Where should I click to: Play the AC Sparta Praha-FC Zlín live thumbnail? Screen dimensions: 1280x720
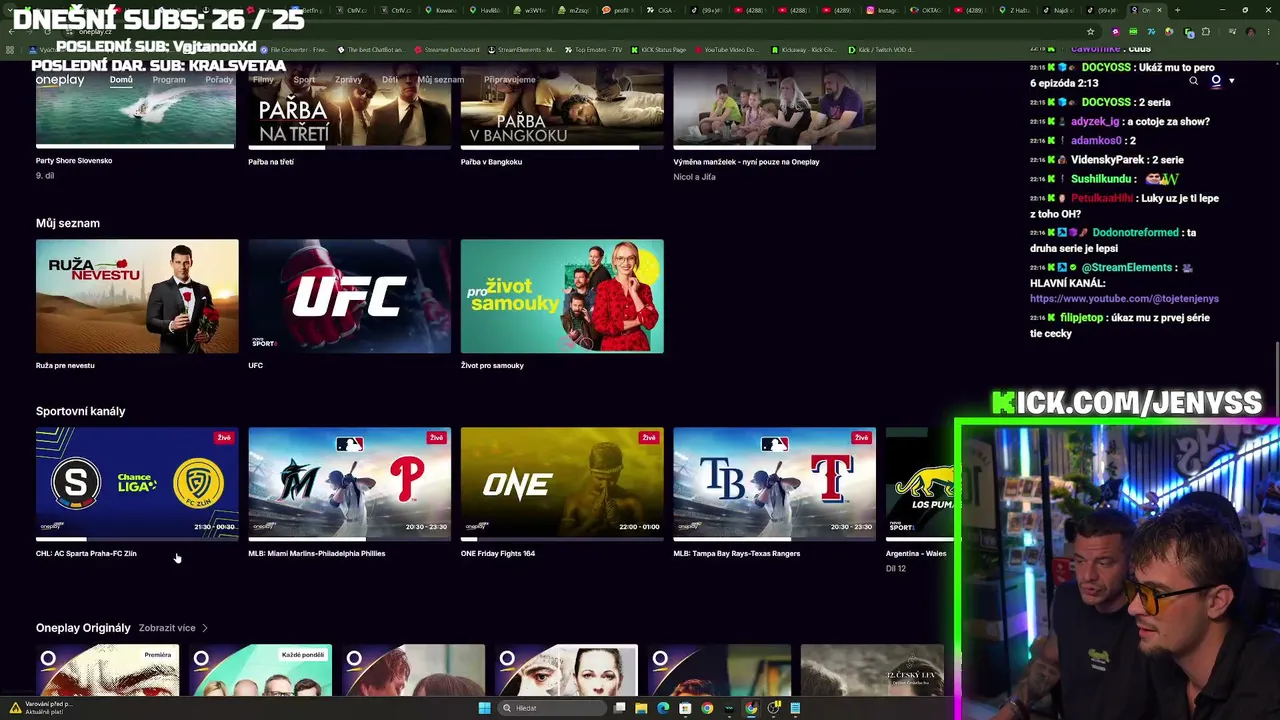pyautogui.click(x=137, y=484)
